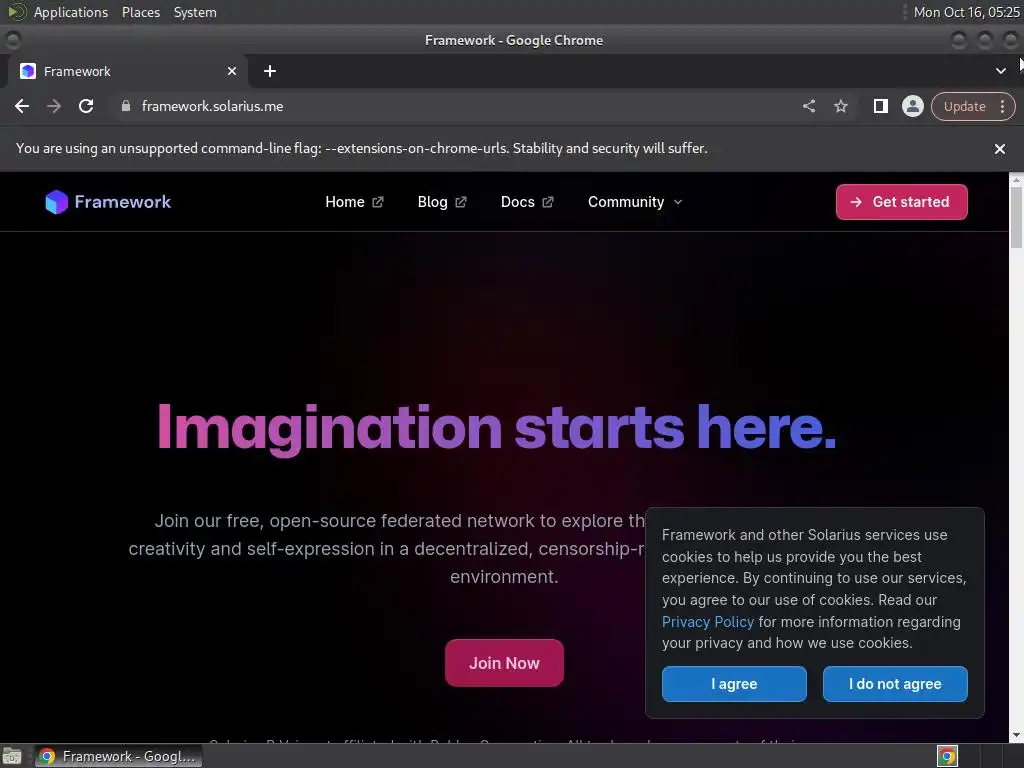The height and width of the screenshot is (768, 1024).
Task: Click the address bar URL field
Action: (457, 106)
